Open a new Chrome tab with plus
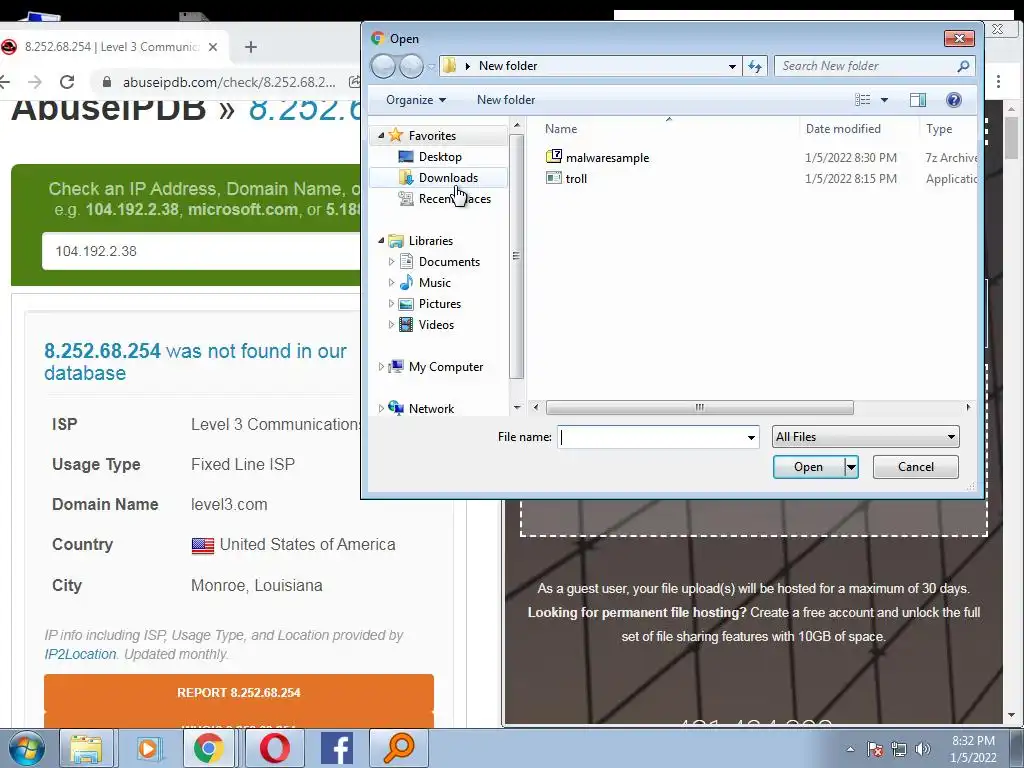The height and width of the screenshot is (768, 1024). tap(251, 47)
